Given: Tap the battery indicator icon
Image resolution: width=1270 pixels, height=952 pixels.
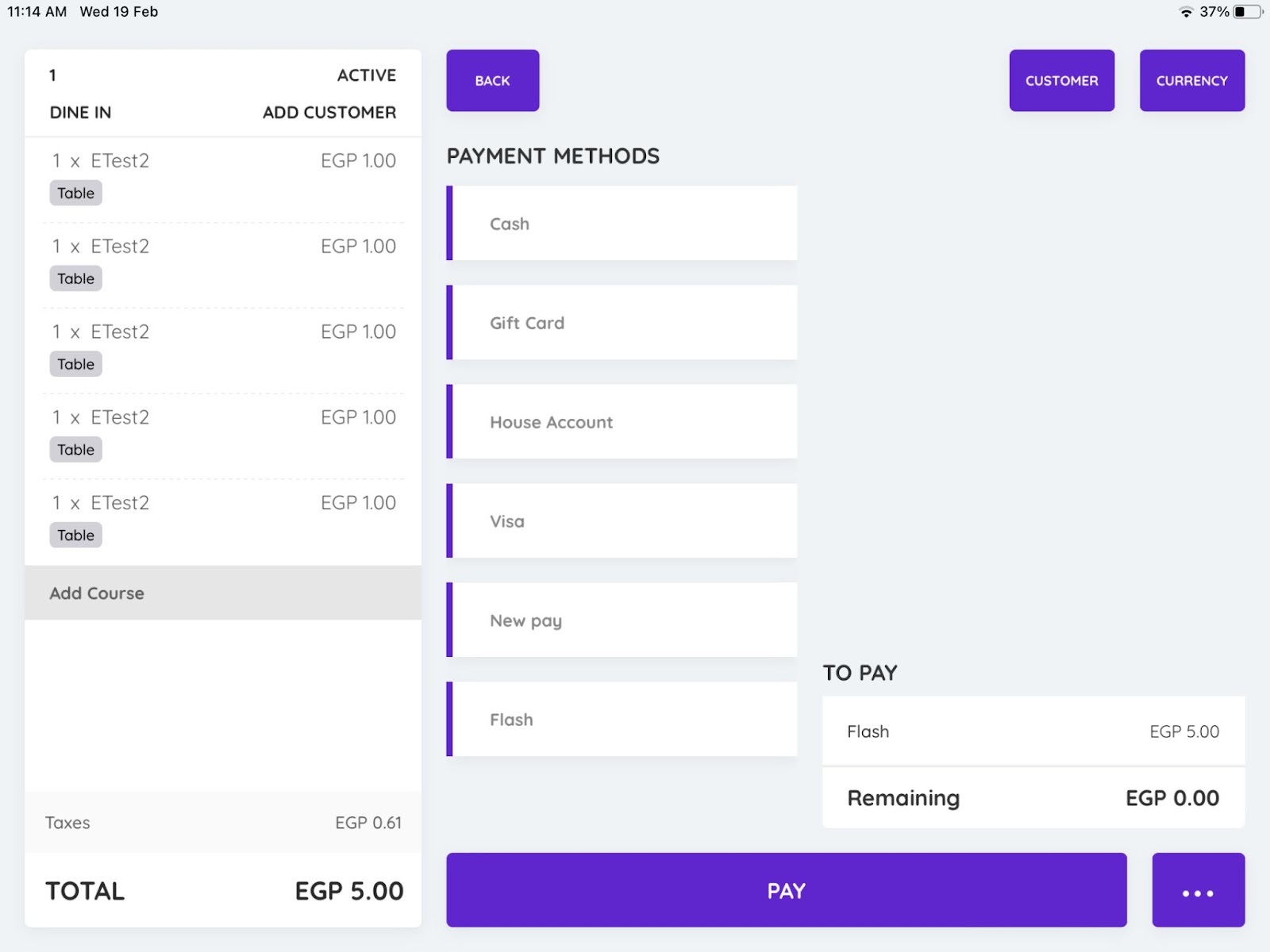Looking at the screenshot, I should click(1247, 12).
